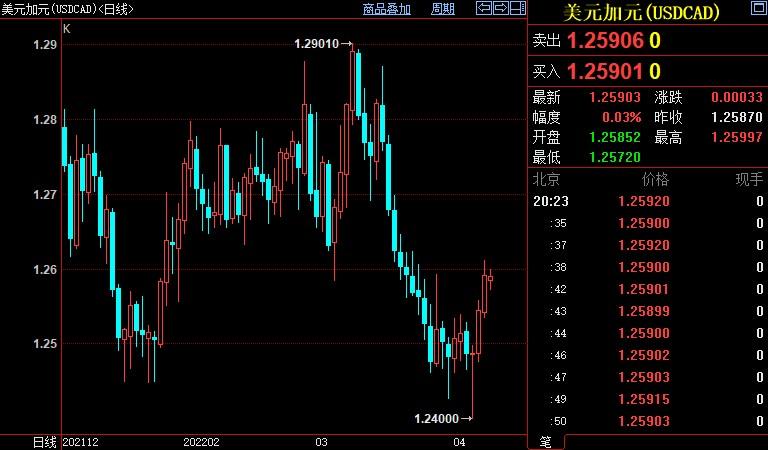Open the 周期 period menu
Viewport: 768px width, 450px height.
(442, 9)
